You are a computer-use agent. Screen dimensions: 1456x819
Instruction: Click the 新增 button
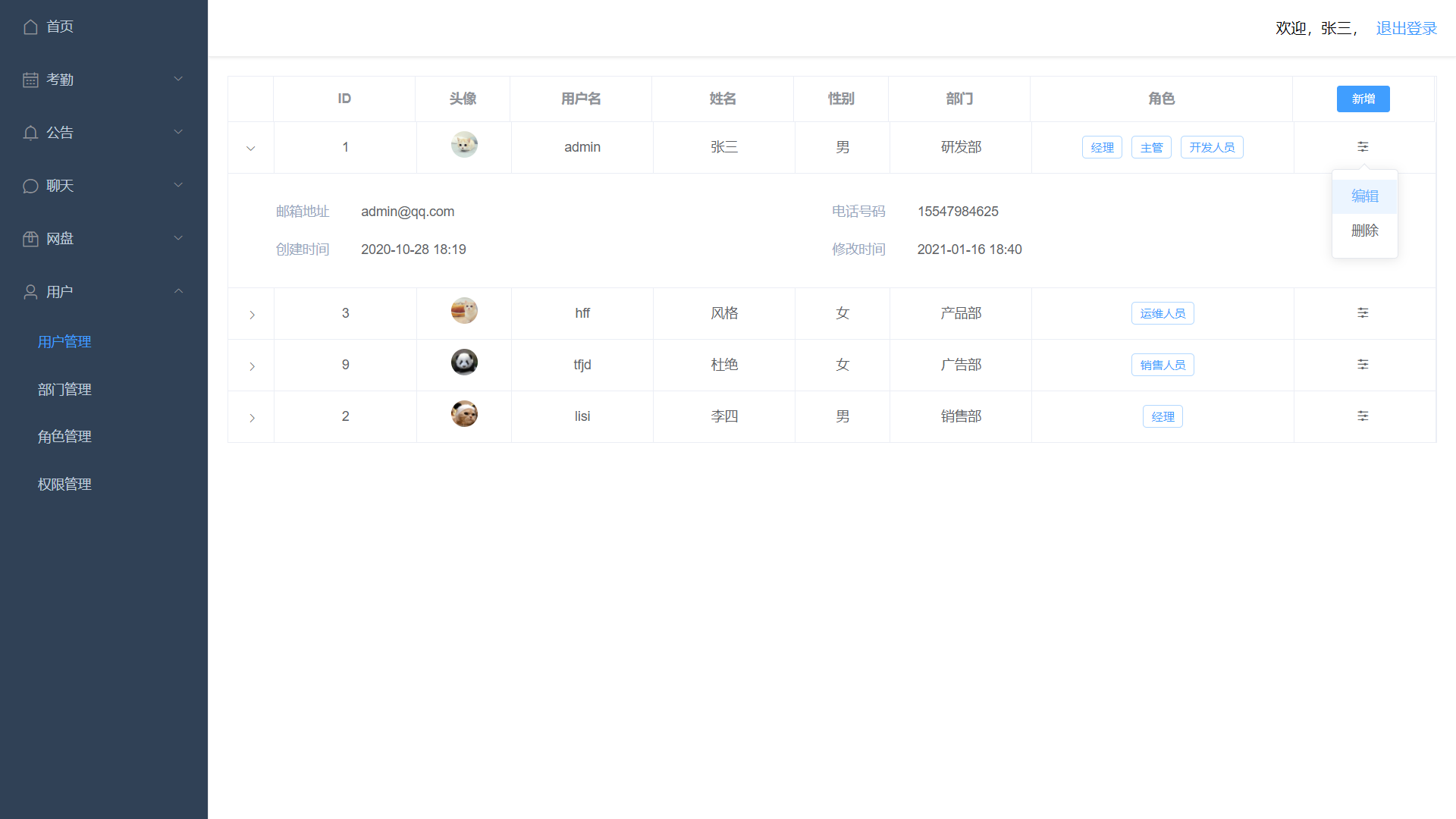[1363, 99]
